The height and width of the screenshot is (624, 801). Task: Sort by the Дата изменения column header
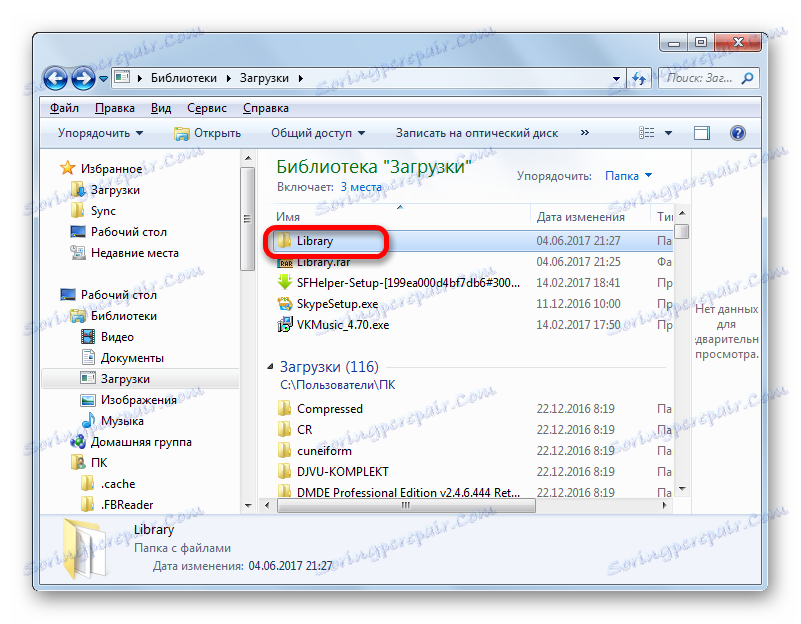590,217
